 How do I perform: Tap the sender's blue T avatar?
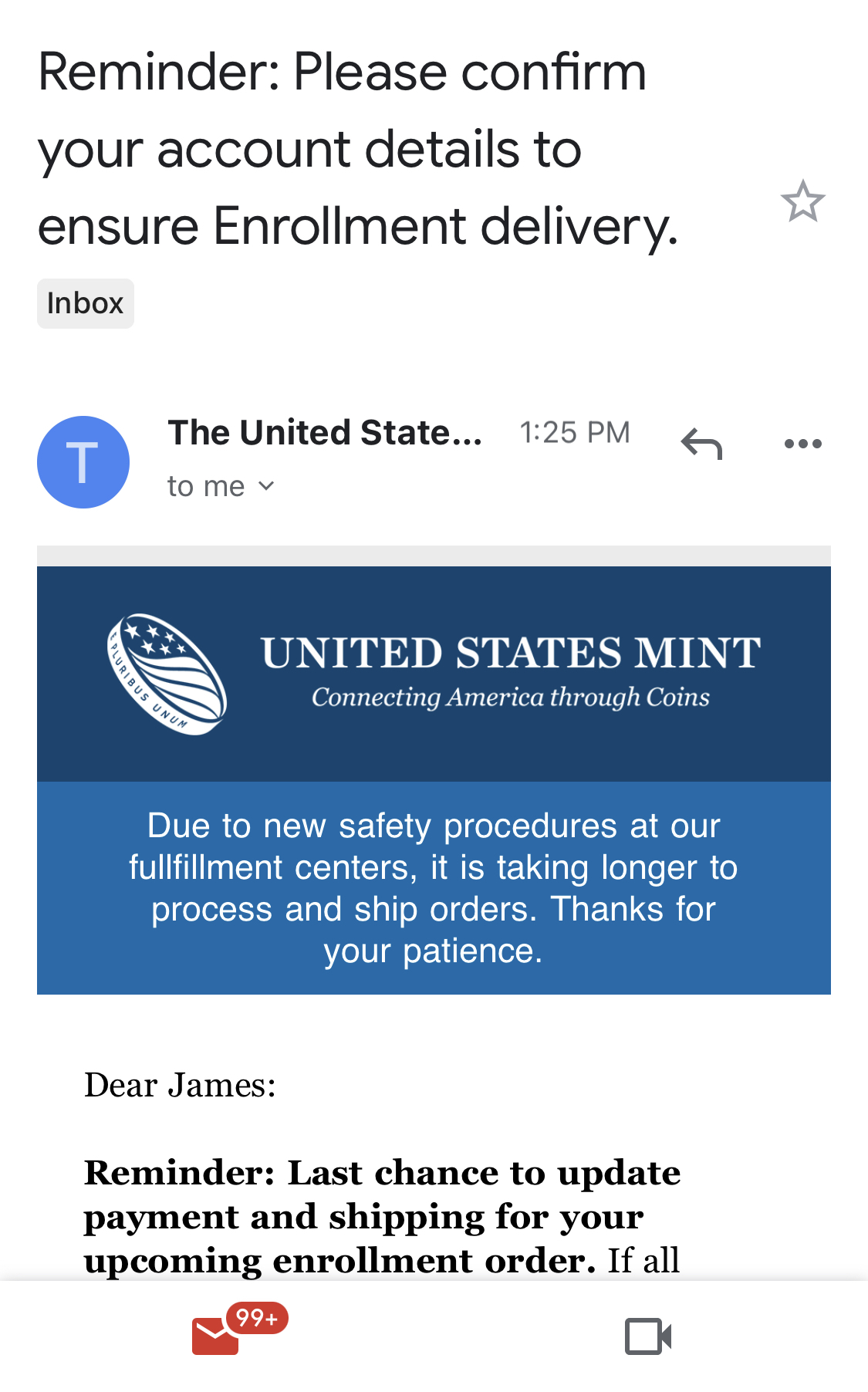click(x=83, y=462)
